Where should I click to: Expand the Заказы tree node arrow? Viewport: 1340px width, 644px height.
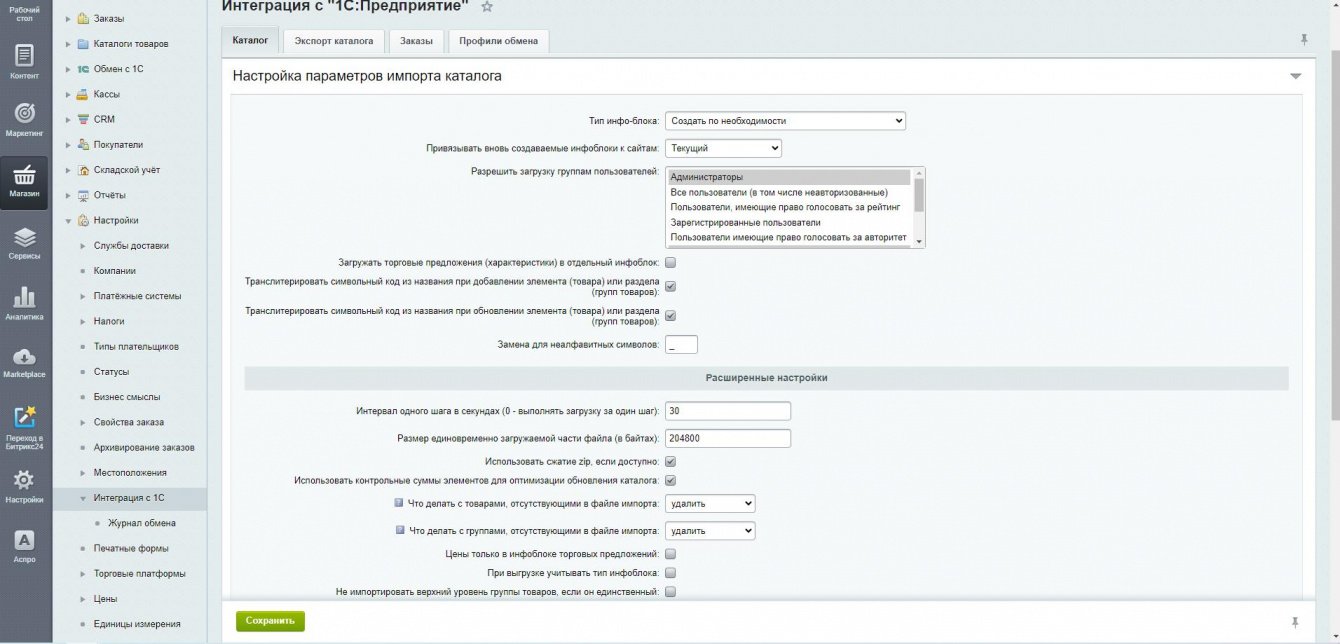(x=69, y=19)
